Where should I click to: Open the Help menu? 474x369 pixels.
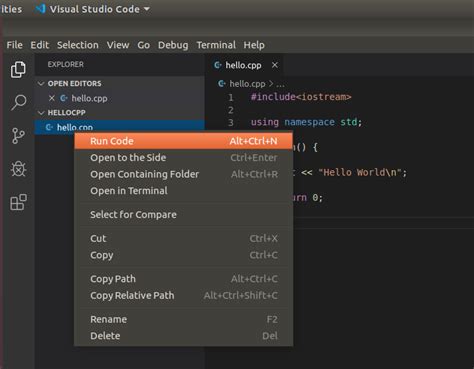[254, 45]
